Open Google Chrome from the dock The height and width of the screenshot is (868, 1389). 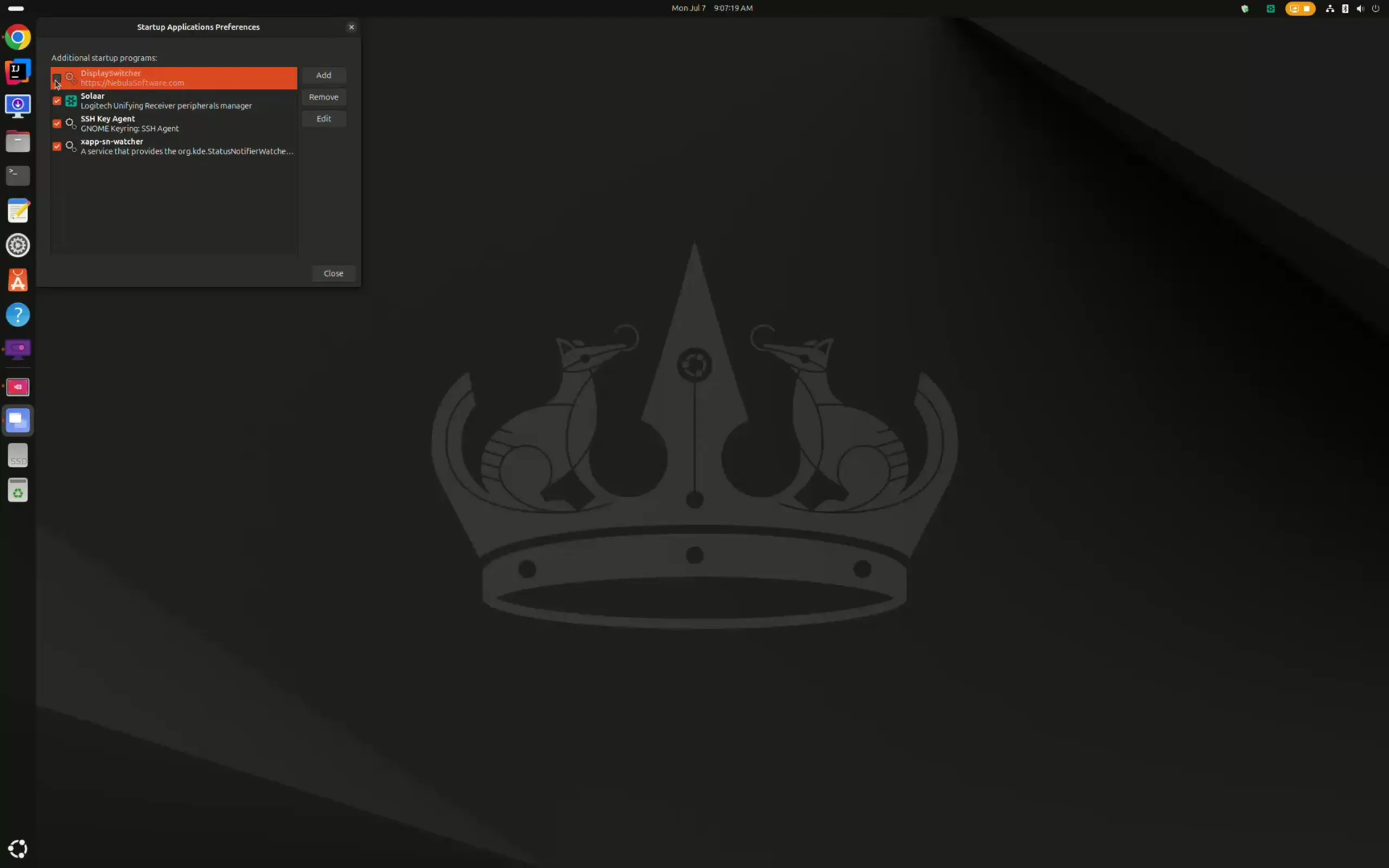coord(18,37)
